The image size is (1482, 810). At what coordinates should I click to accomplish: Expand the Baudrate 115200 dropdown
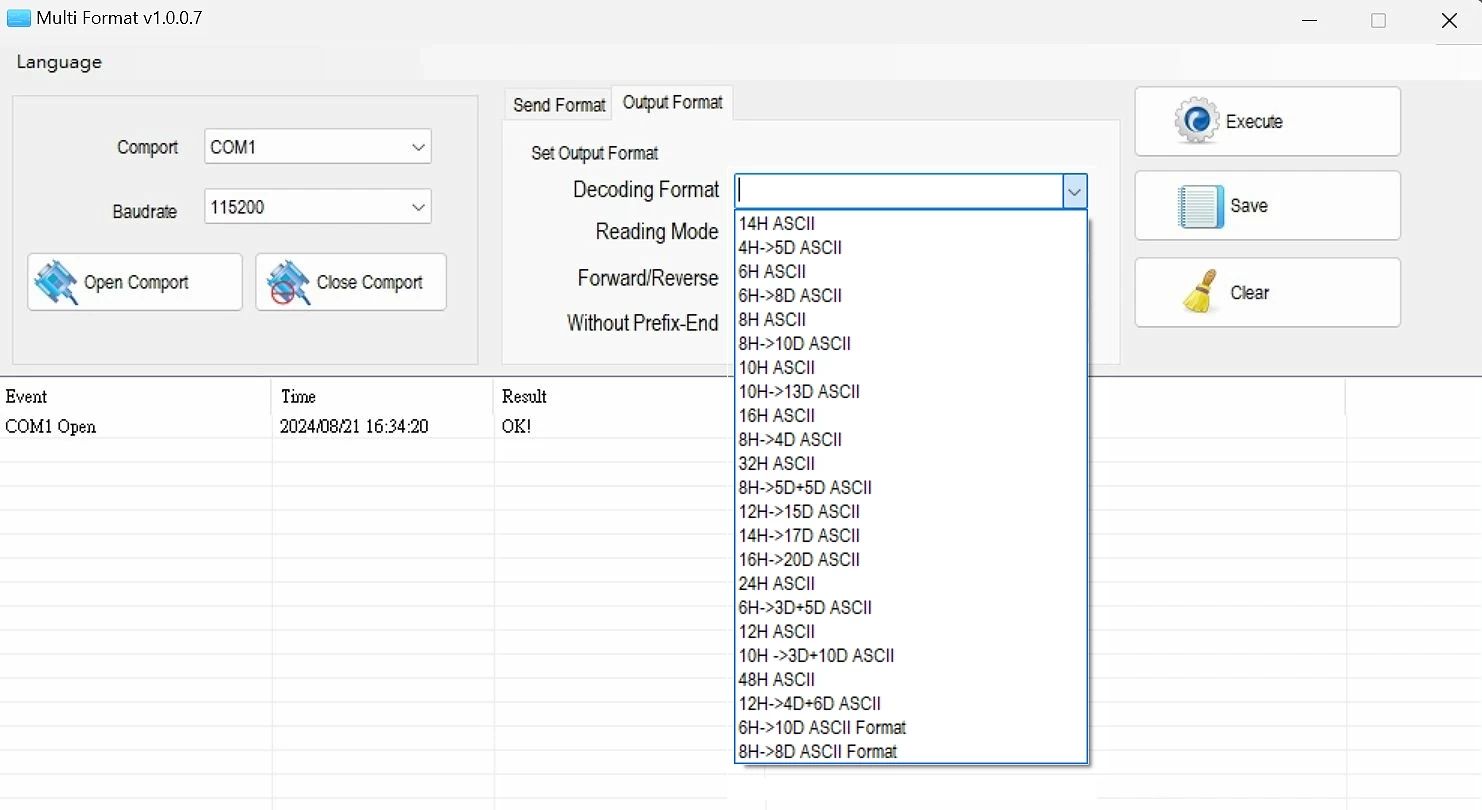click(x=418, y=207)
